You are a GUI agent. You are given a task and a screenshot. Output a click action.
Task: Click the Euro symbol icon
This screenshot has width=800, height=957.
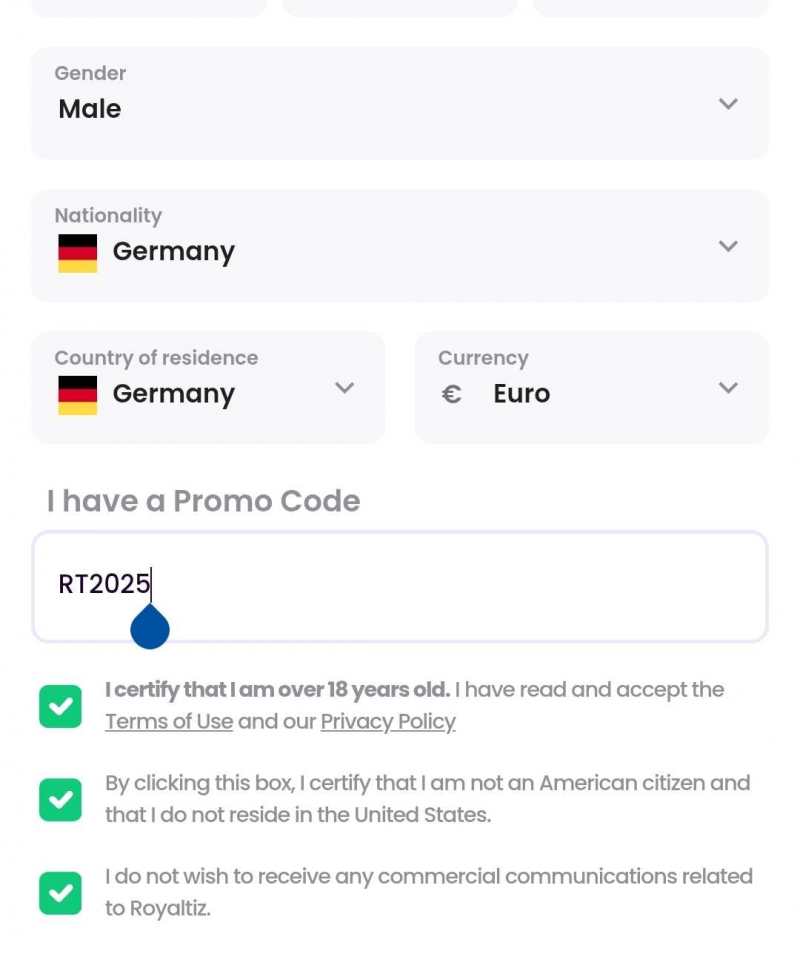pos(452,395)
